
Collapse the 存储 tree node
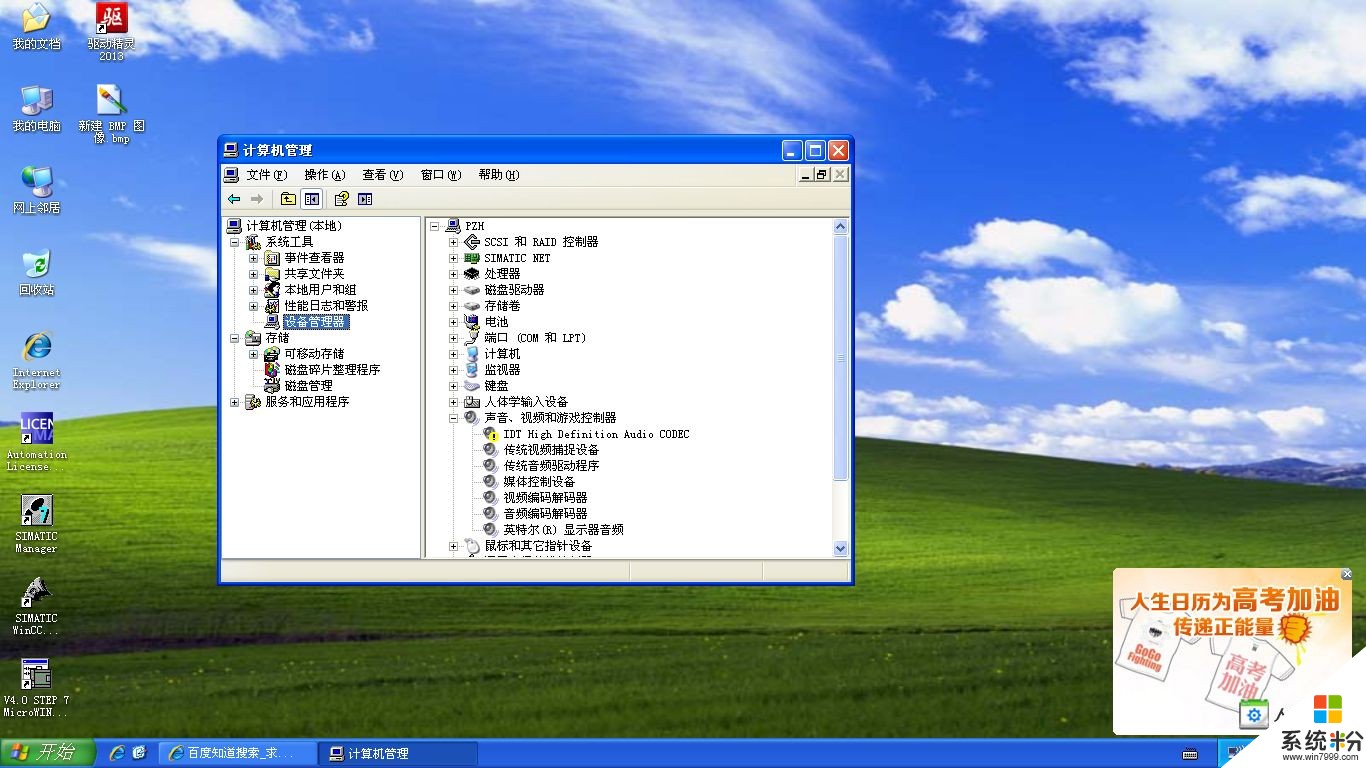[235, 338]
